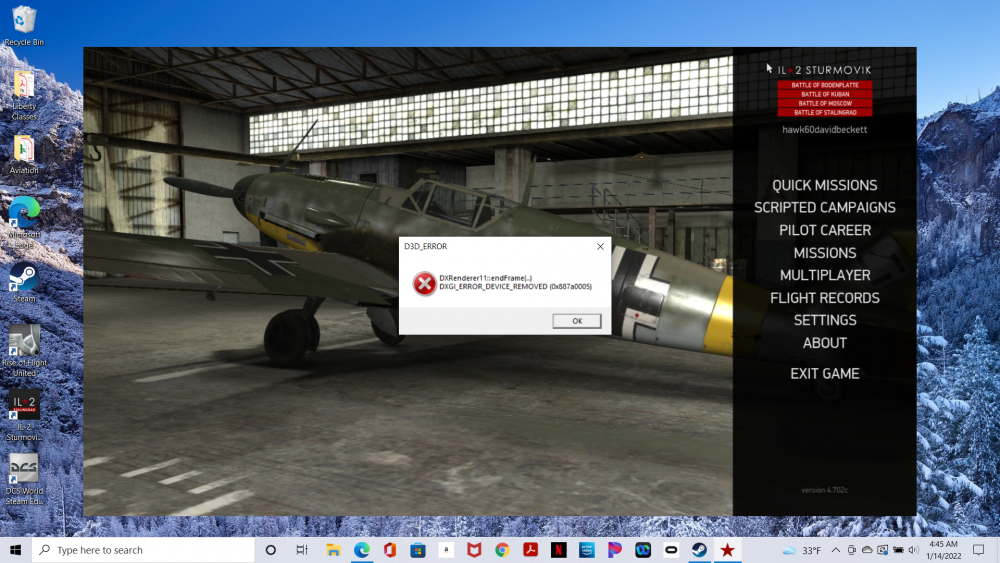This screenshot has width=1000, height=563.
Task: Open the purple P app on the taskbar
Action: click(615, 550)
